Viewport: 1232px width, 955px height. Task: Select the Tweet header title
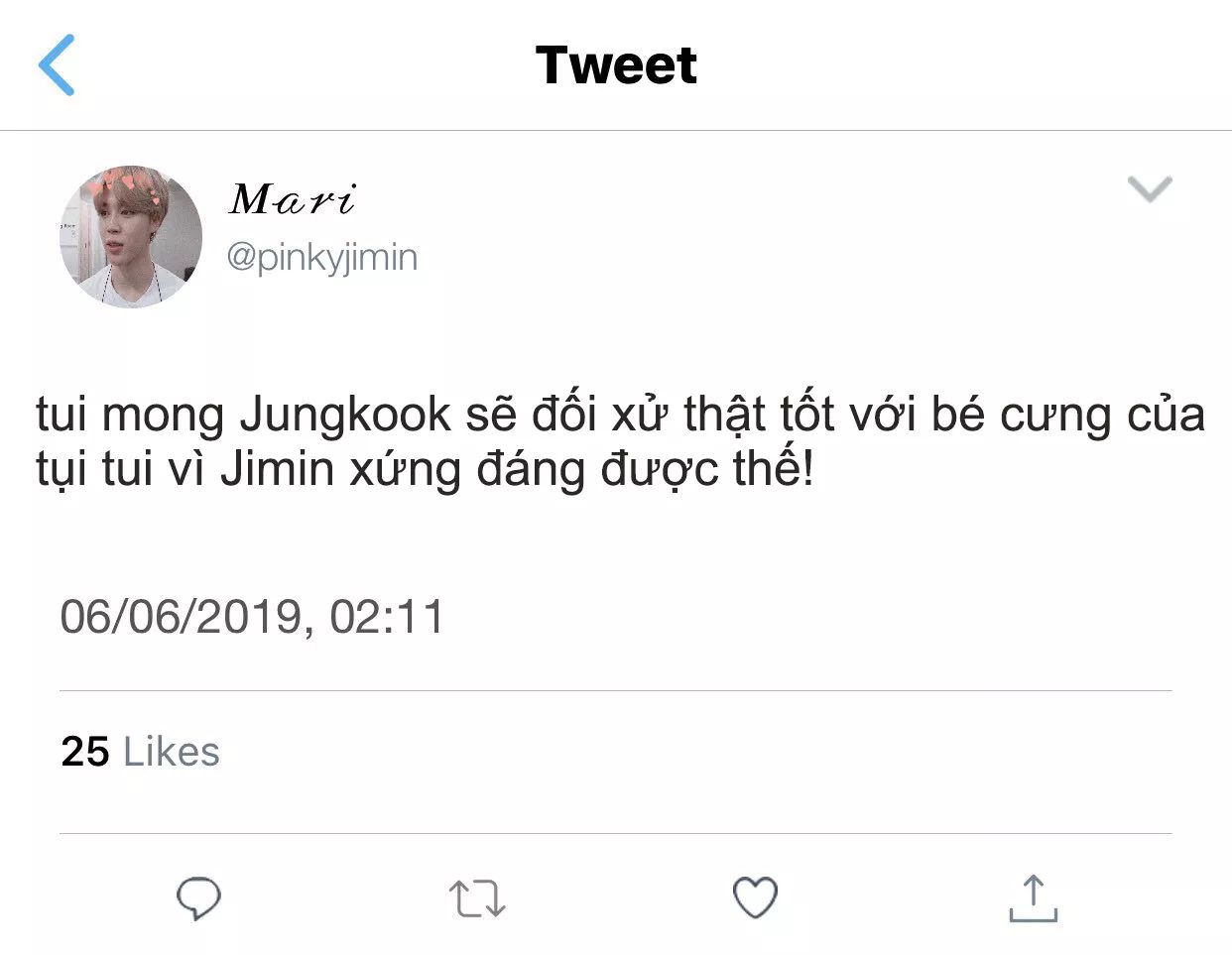point(616,65)
